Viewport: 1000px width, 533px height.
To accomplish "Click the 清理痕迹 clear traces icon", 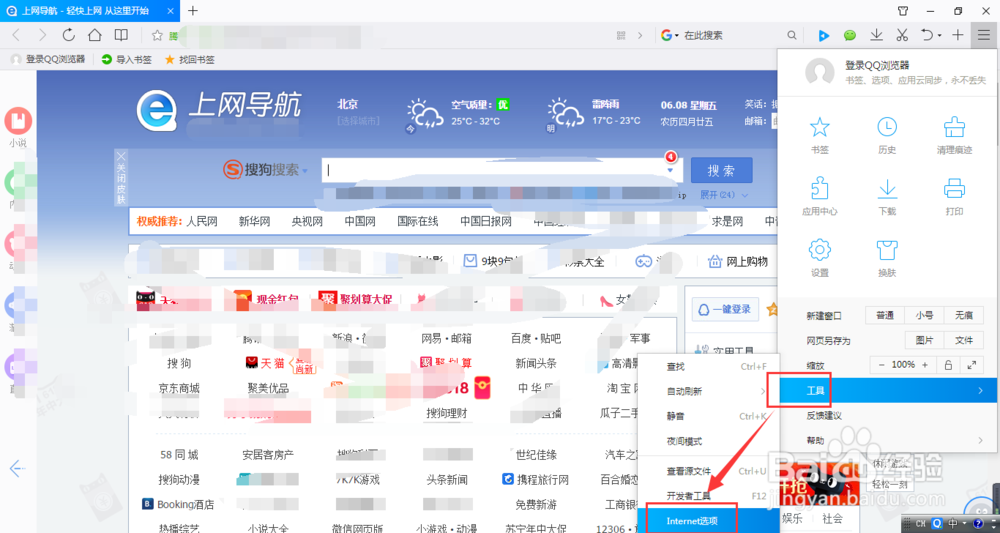I will point(955,128).
